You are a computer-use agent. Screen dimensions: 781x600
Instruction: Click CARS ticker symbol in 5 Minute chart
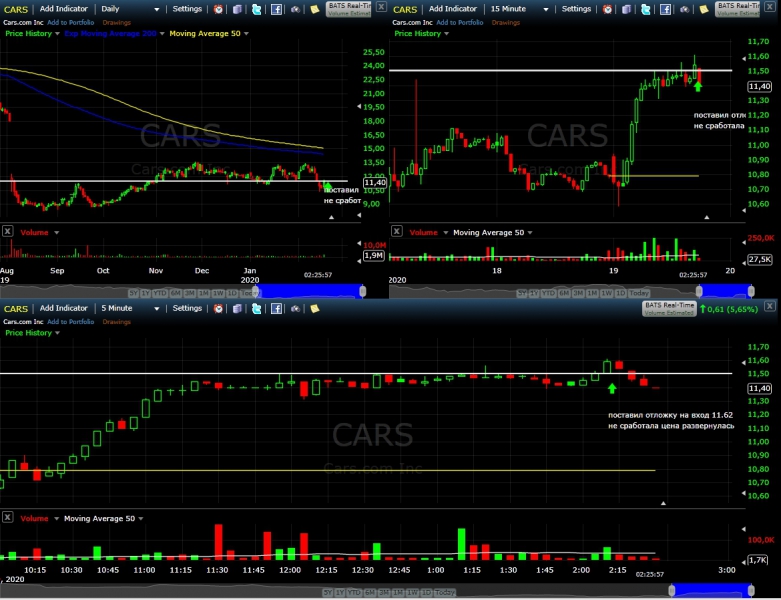tap(16, 309)
